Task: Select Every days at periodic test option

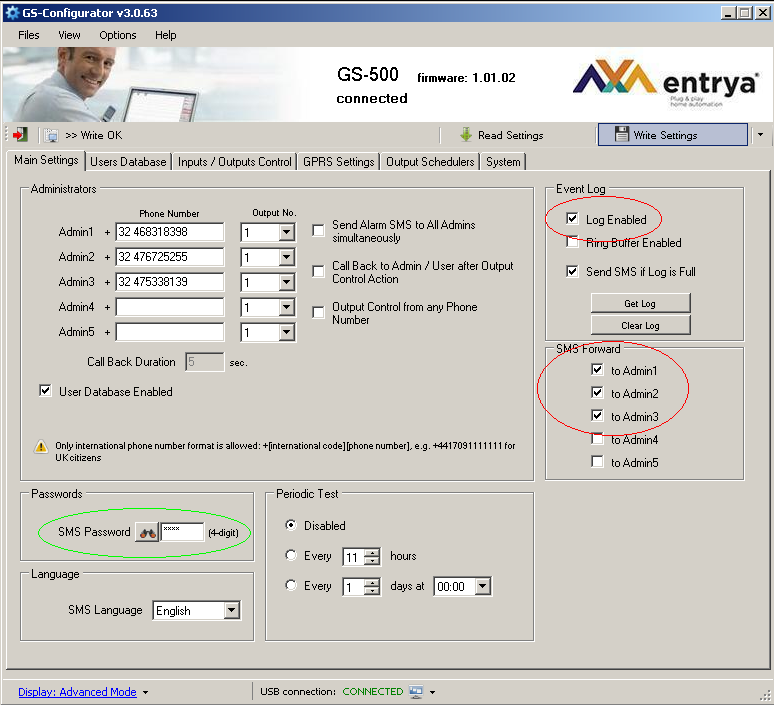Action: pyautogui.click(x=291, y=586)
